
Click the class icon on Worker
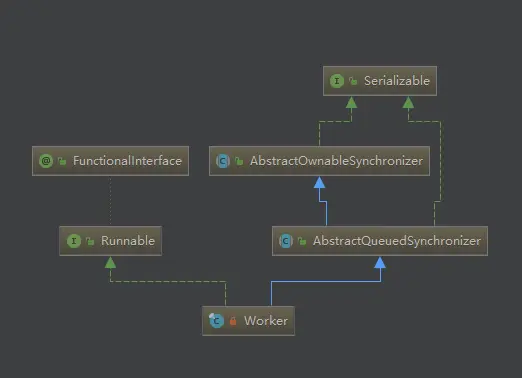coord(216,321)
